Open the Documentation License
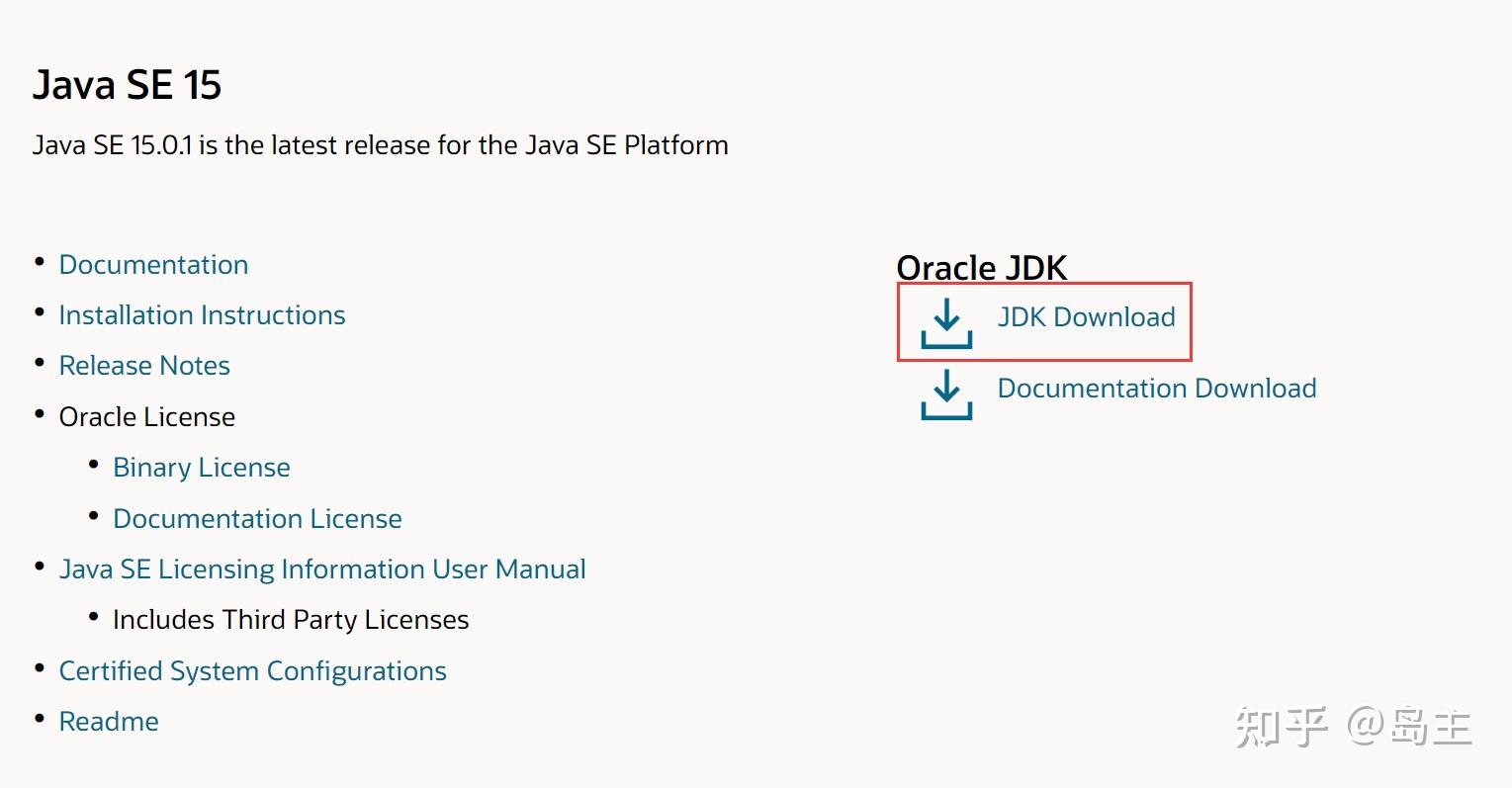This screenshot has height=788, width=1512. point(257,518)
